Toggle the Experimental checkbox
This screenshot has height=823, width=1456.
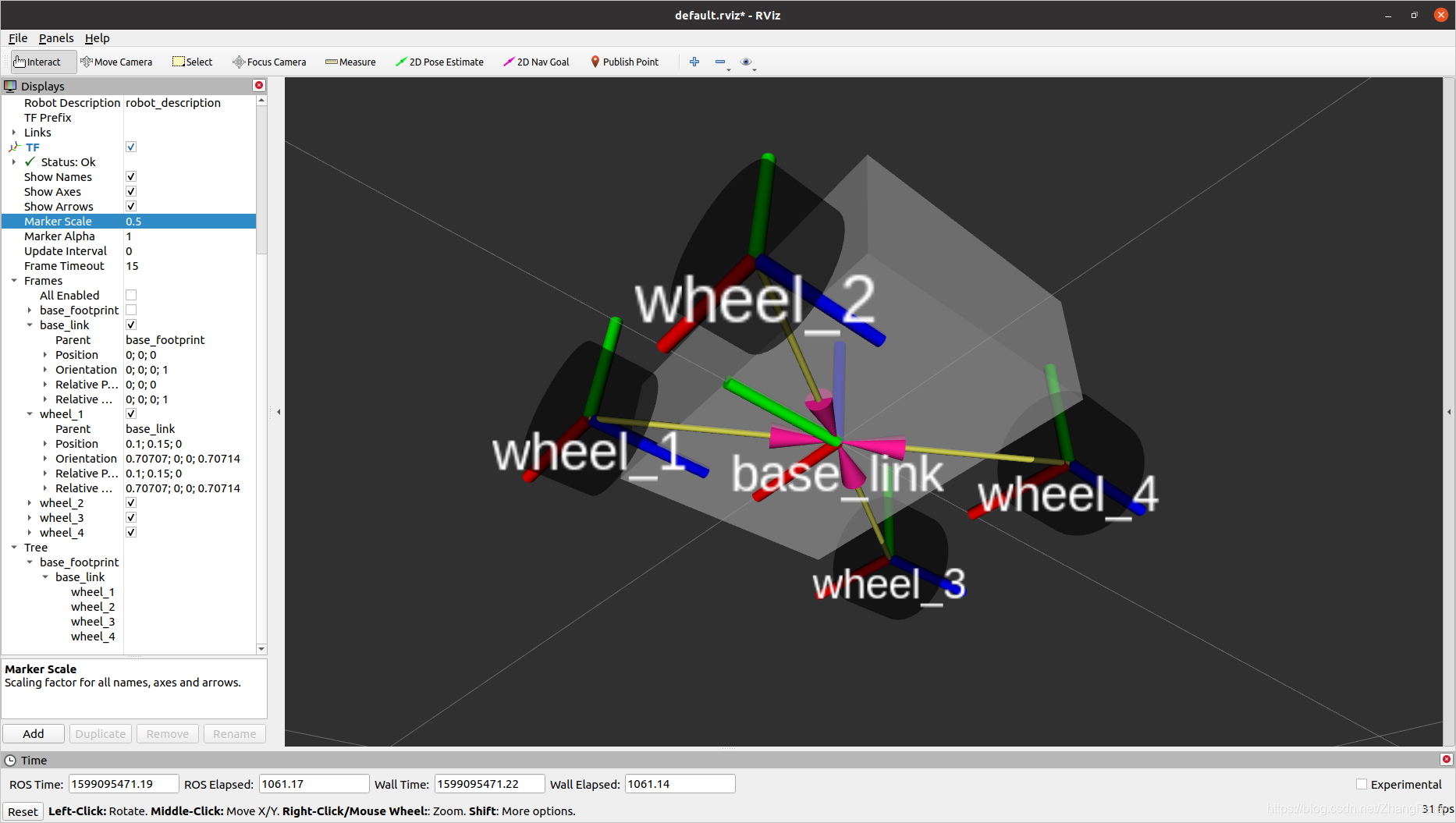[x=1362, y=784]
